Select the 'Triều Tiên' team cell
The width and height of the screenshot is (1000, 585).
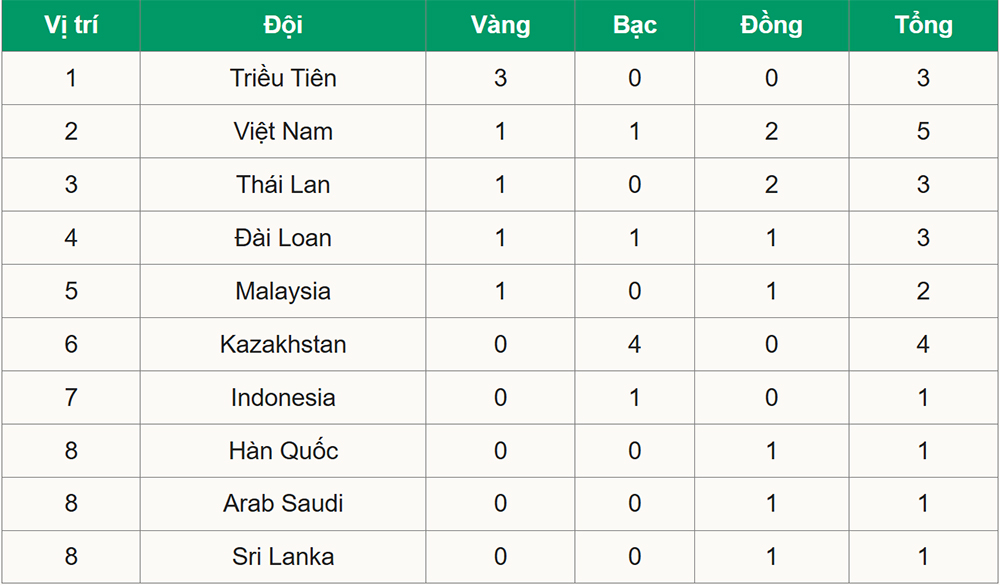tap(283, 78)
